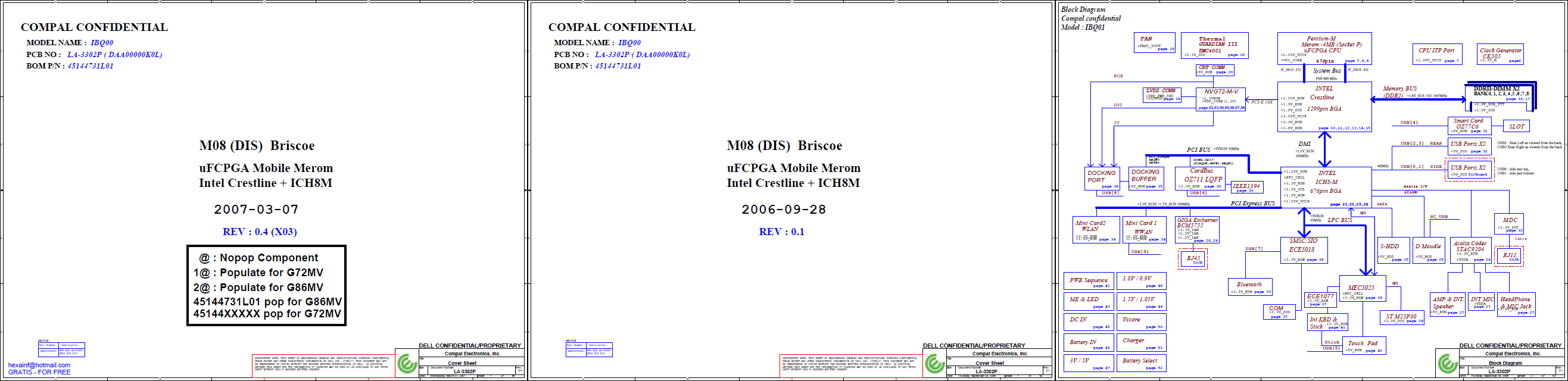Select the IEEE1394 block
The width and height of the screenshot is (1568, 381).
coord(1246,188)
